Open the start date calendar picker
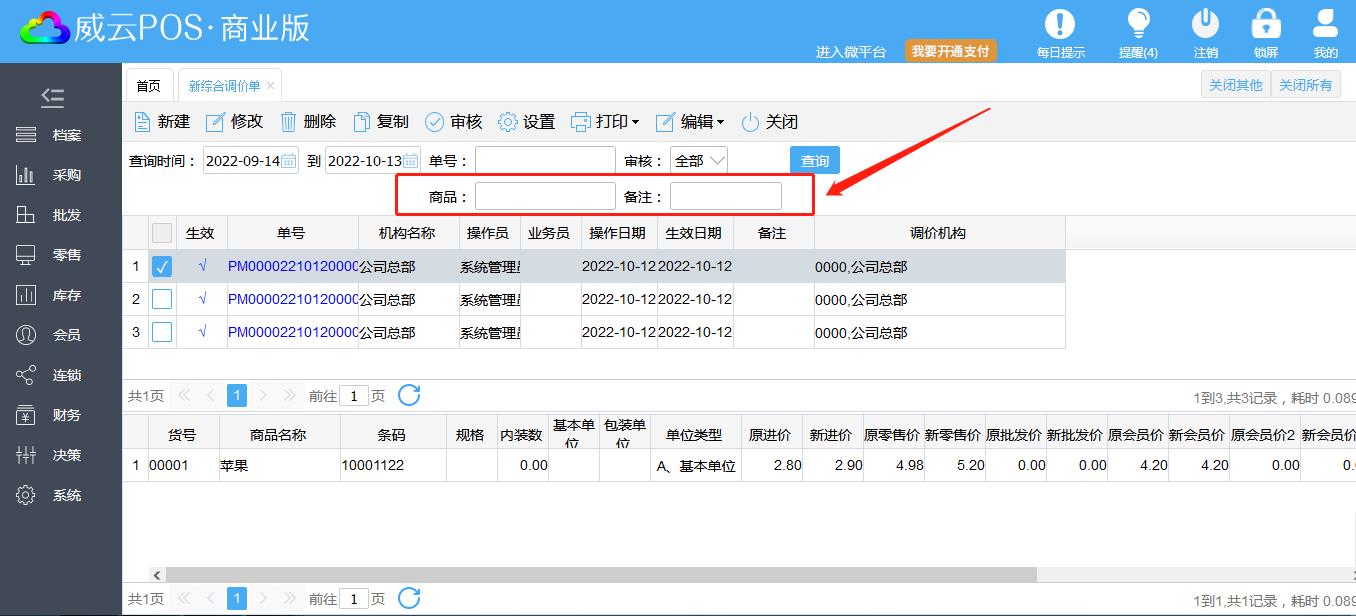Screen dimensions: 1356x616 [288, 161]
